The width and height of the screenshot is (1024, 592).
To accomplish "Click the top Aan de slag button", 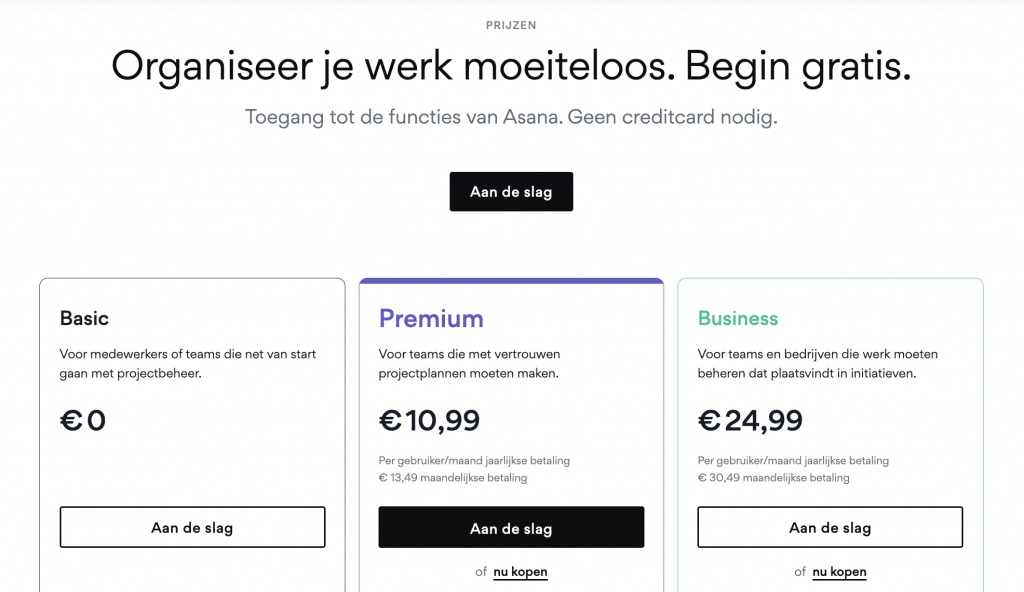I will click(511, 192).
